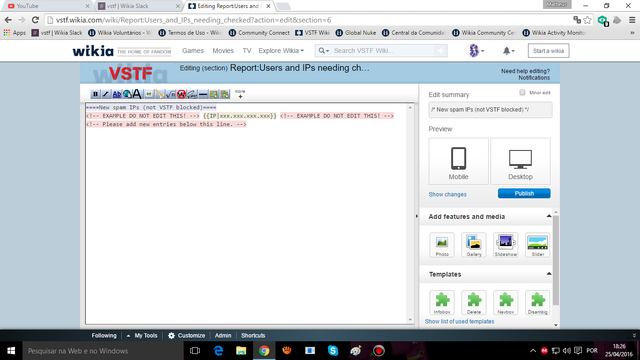The image size is (640, 360).
Task: Click add photo toolbar icon
Action: pos(214,94)
